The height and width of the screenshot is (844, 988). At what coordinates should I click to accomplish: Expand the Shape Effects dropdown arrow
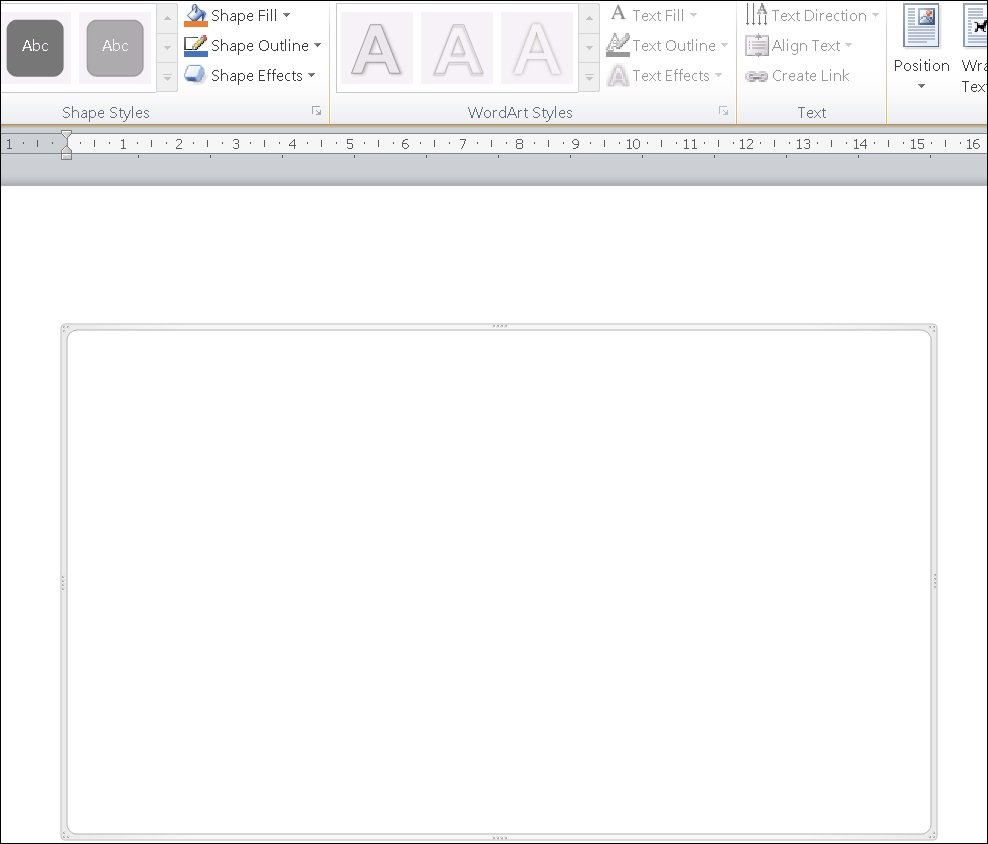coord(311,76)
